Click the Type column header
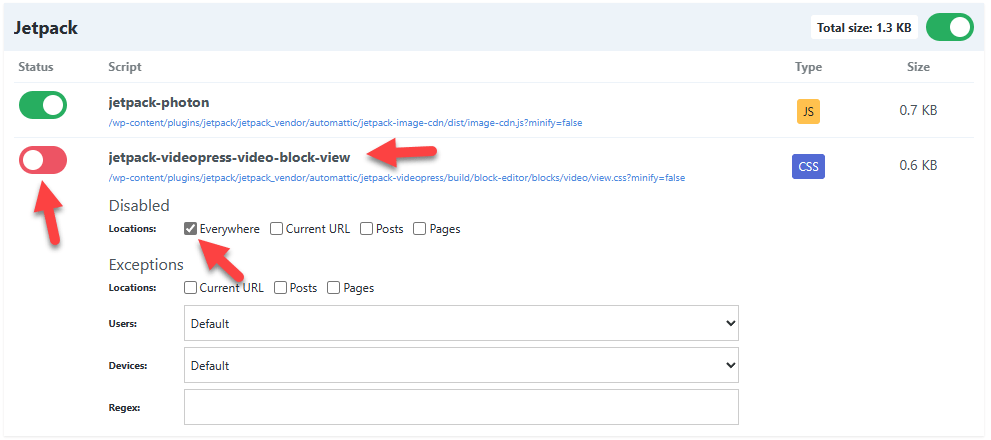The image size is (991, 440). pos(808,67)
